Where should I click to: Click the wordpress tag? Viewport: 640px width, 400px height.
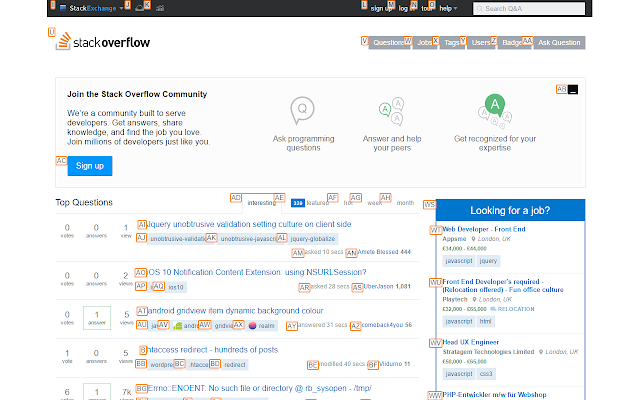point(162,364)
